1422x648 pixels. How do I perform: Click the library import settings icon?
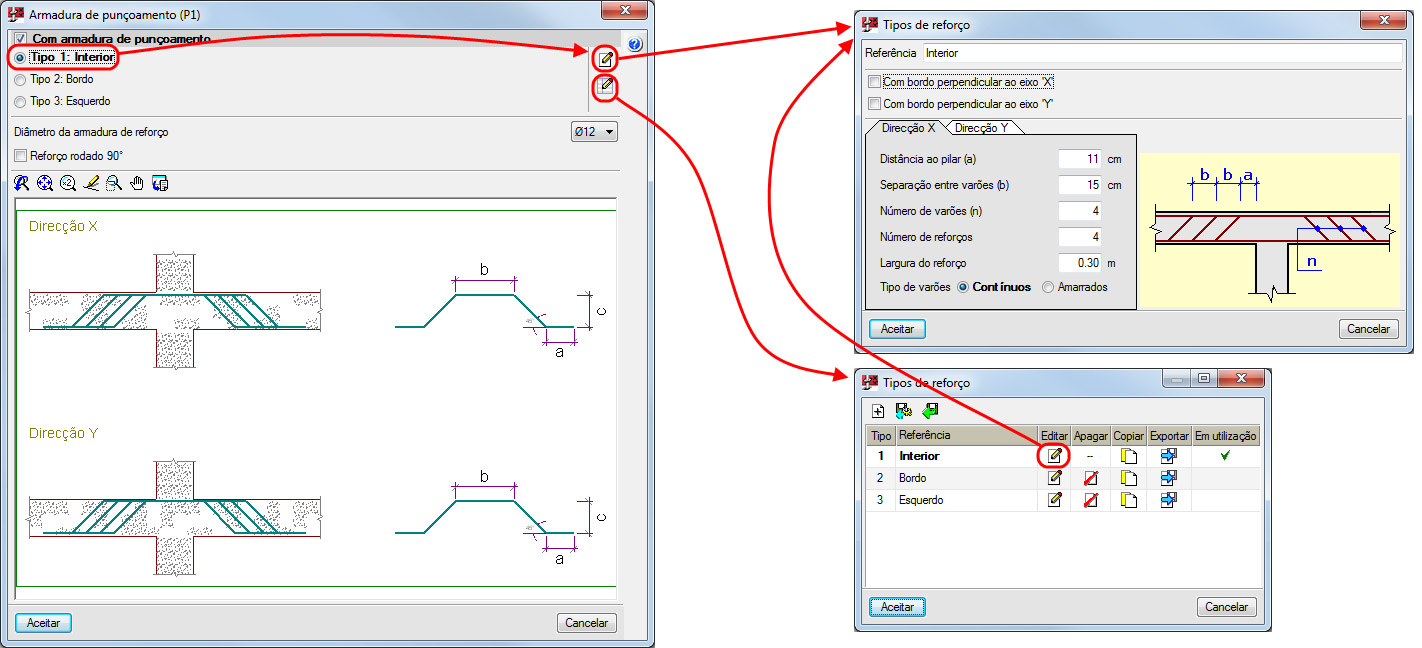point(904,410)
